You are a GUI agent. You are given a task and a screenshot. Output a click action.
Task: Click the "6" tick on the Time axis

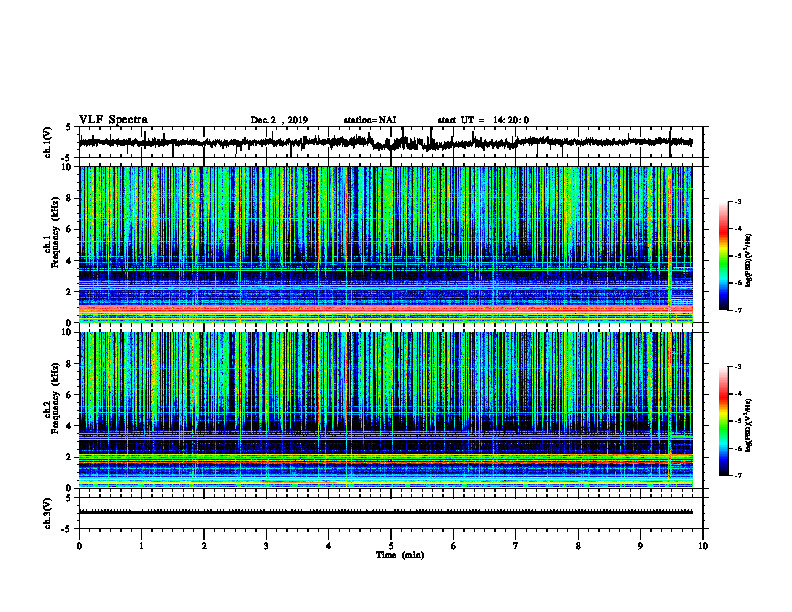pyautogui.click(x=454, y=546)
